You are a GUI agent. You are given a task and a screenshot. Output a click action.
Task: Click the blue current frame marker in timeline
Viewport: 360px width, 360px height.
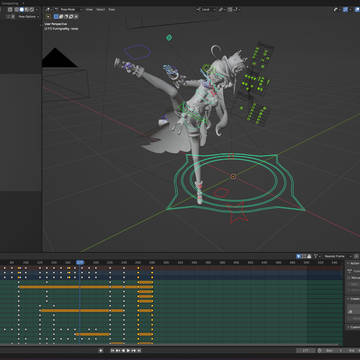click(80, 263)
